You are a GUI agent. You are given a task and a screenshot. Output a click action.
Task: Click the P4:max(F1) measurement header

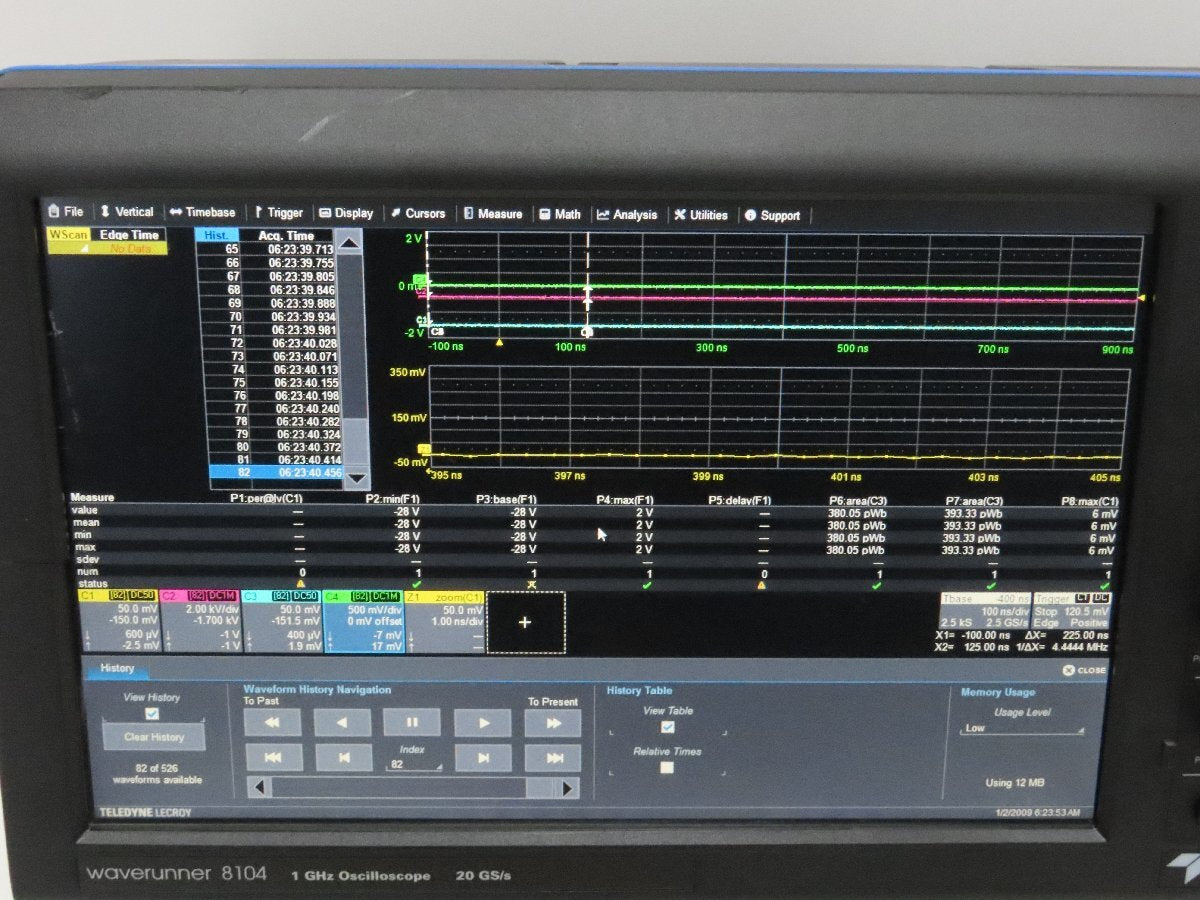click(x=625, y=498)
